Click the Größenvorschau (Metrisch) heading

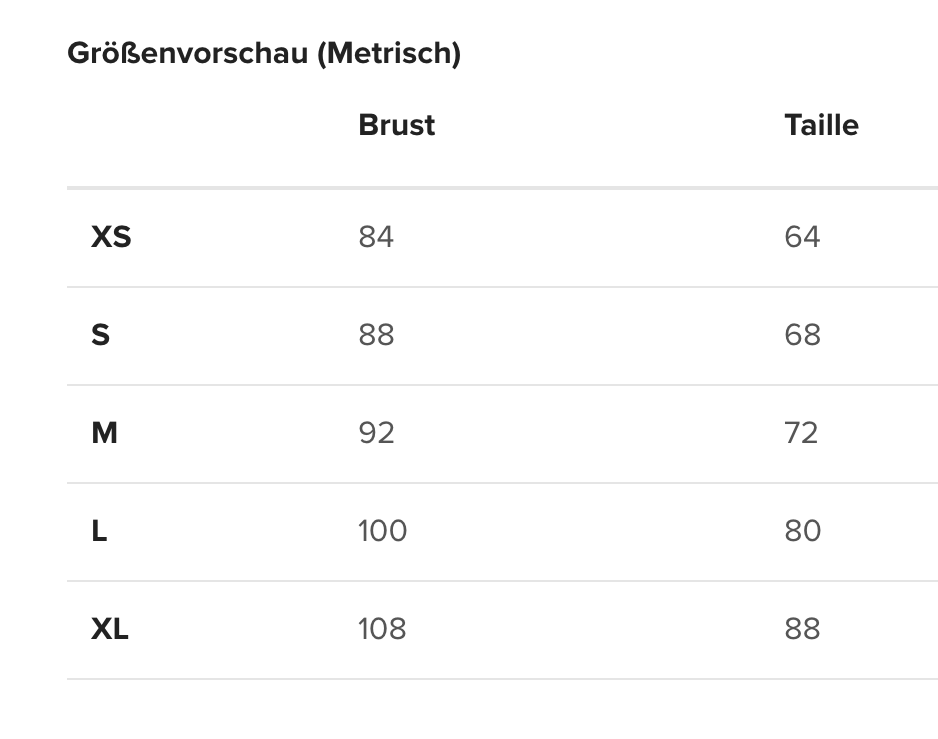coord(264,54)
